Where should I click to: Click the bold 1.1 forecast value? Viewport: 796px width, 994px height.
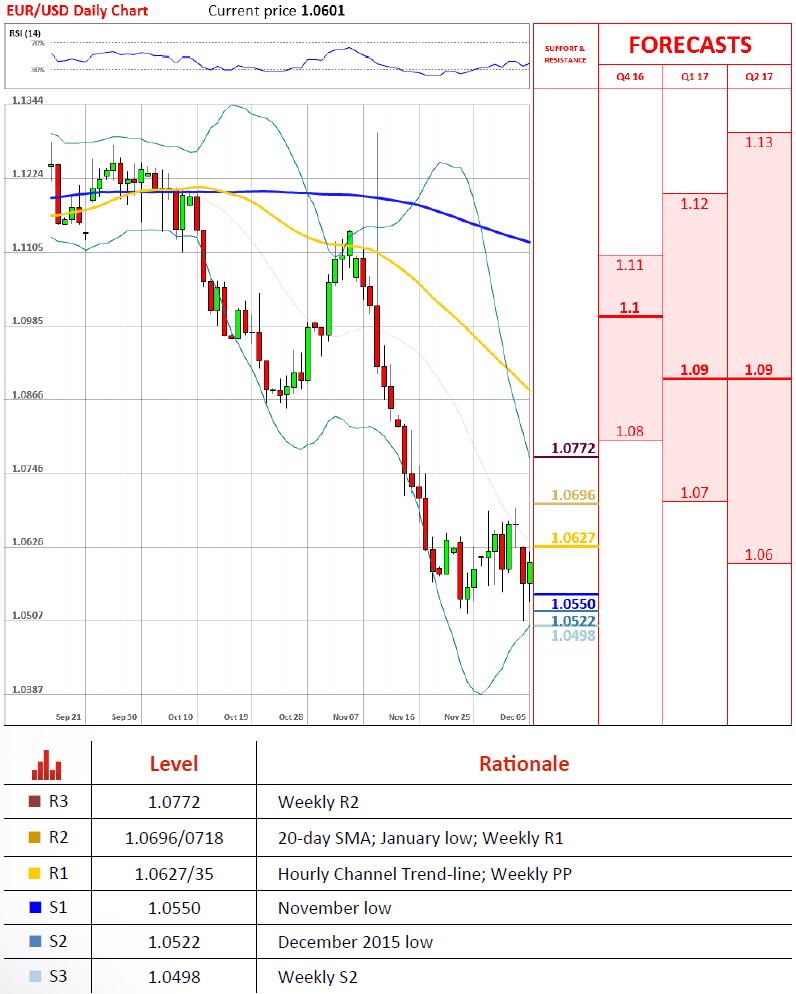point(629,307)
